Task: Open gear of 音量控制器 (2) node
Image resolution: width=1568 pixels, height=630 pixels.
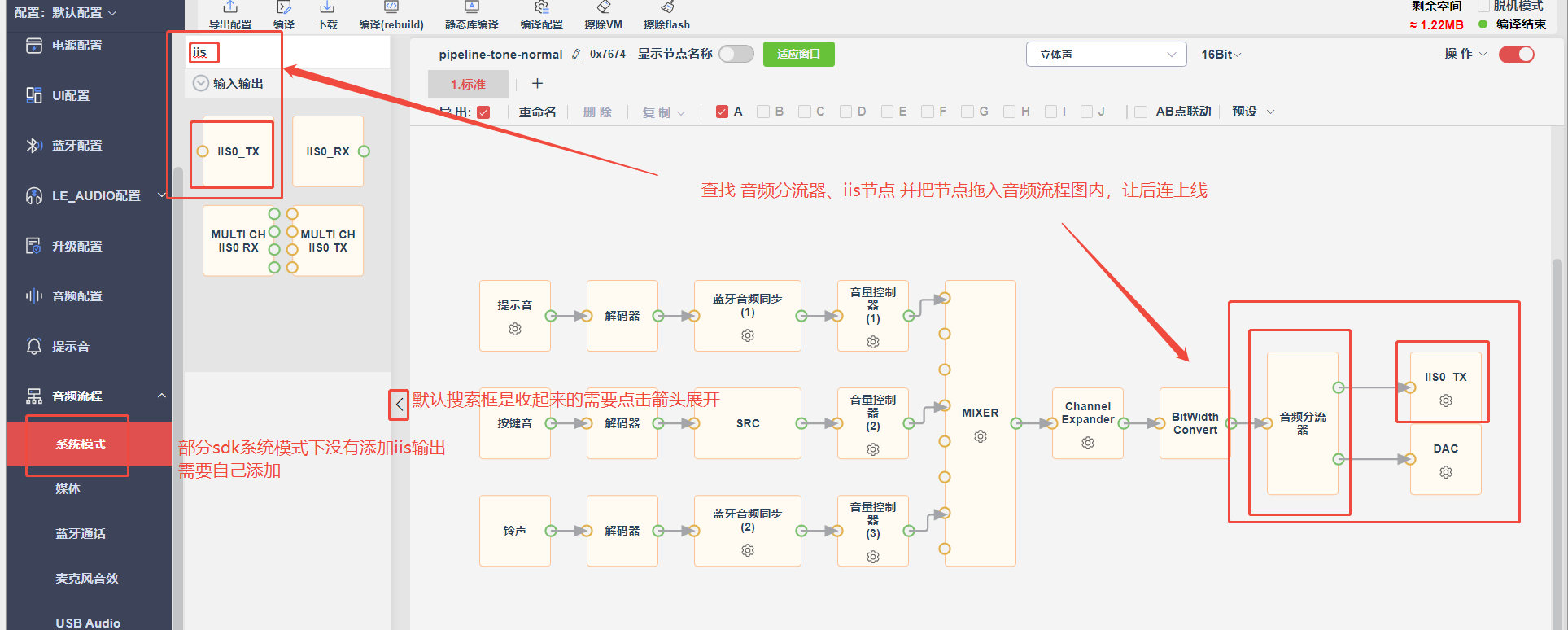Action: click(x=873, y=449)
